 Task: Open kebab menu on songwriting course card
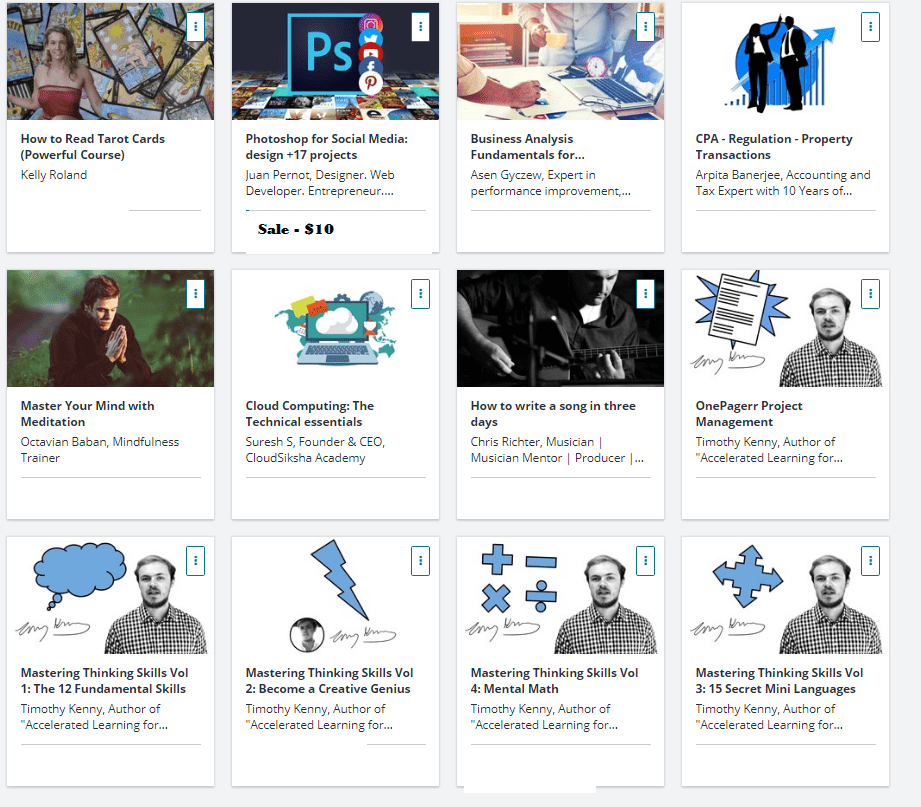tap(646, 294)
